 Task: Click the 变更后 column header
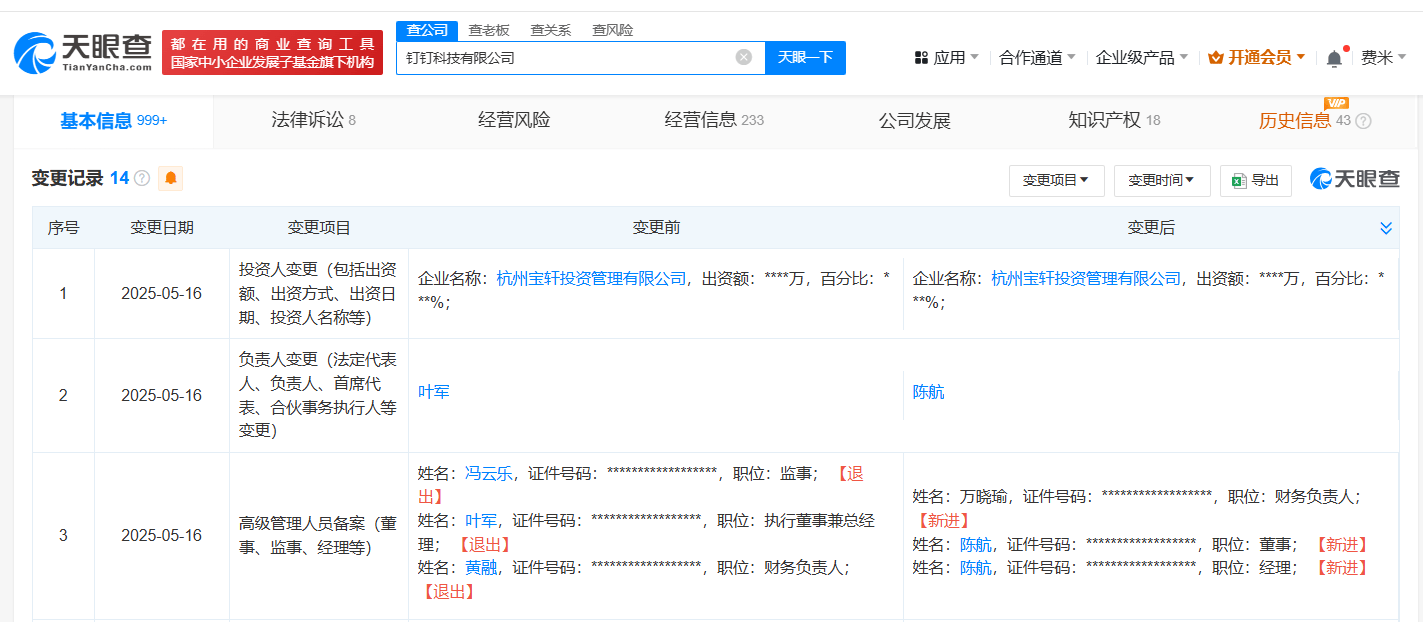pyautogui.click(x=1151, y=228)
